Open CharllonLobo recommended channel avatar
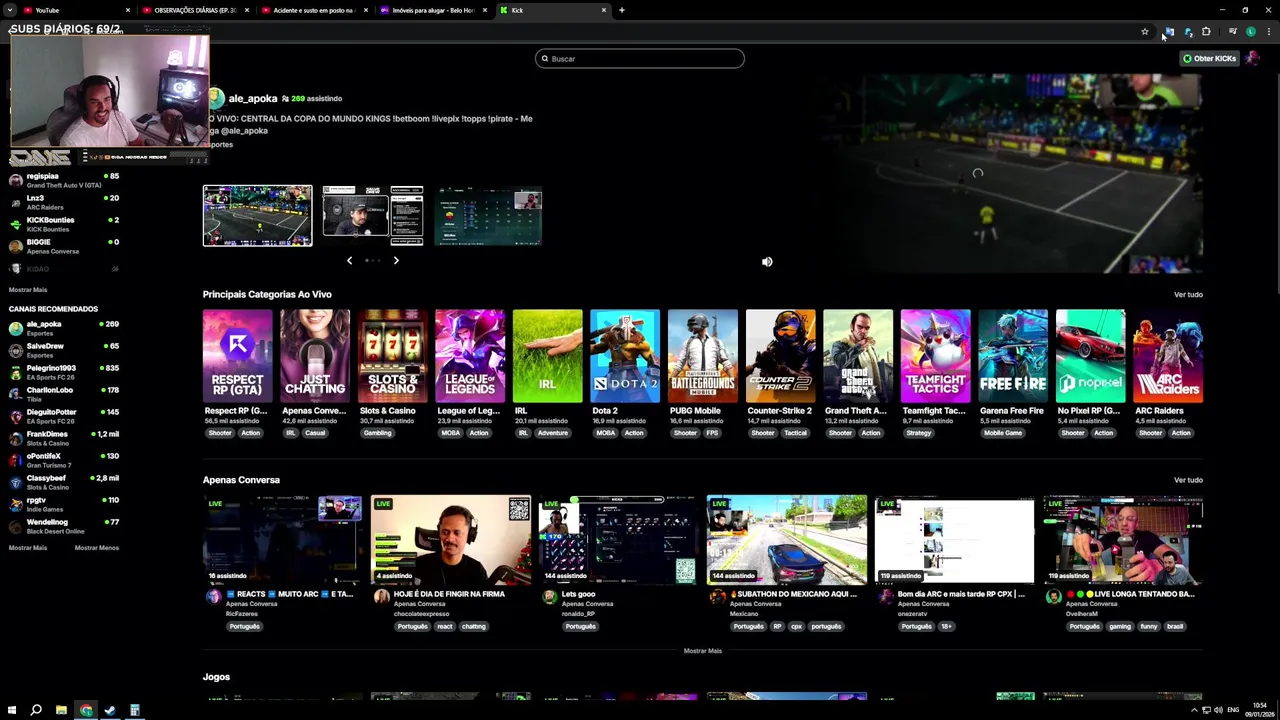Screen dimensions: 1280x720 click(15, 395)
